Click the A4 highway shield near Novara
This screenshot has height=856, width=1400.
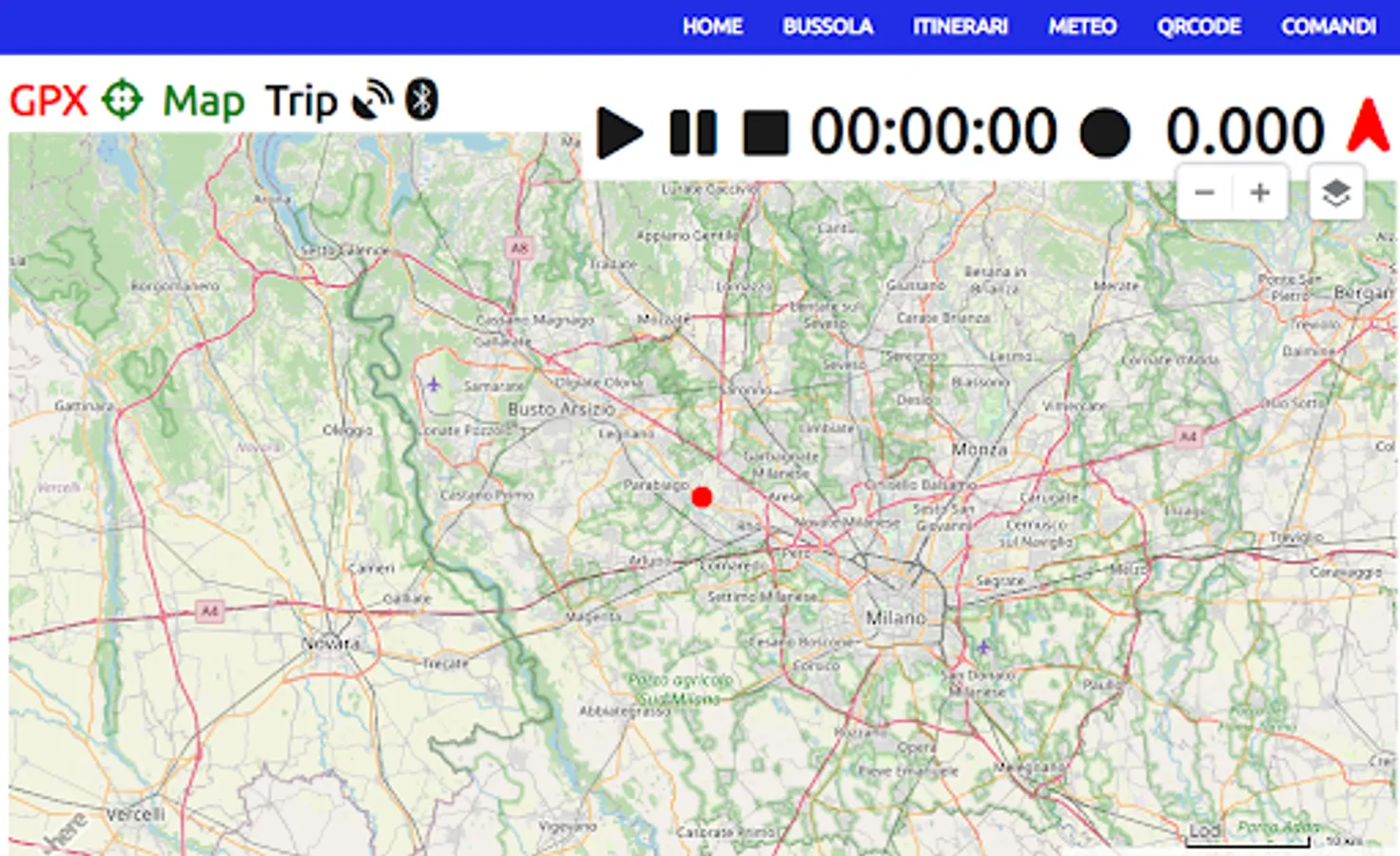(210, 611)
